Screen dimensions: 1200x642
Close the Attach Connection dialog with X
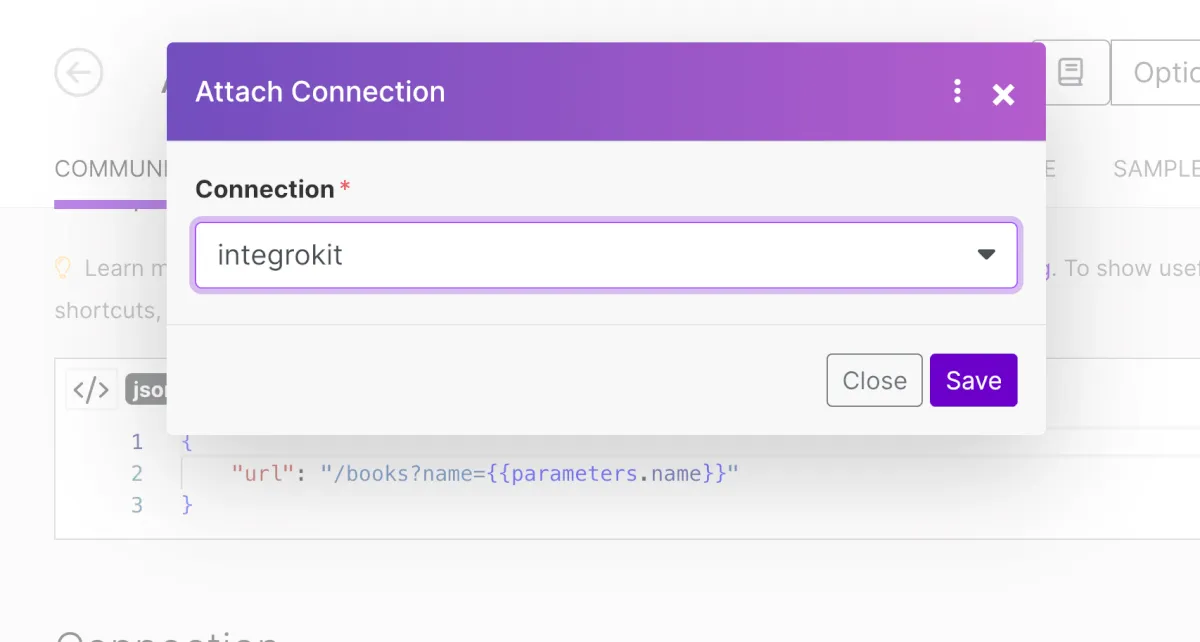[x=1003, y=94]
